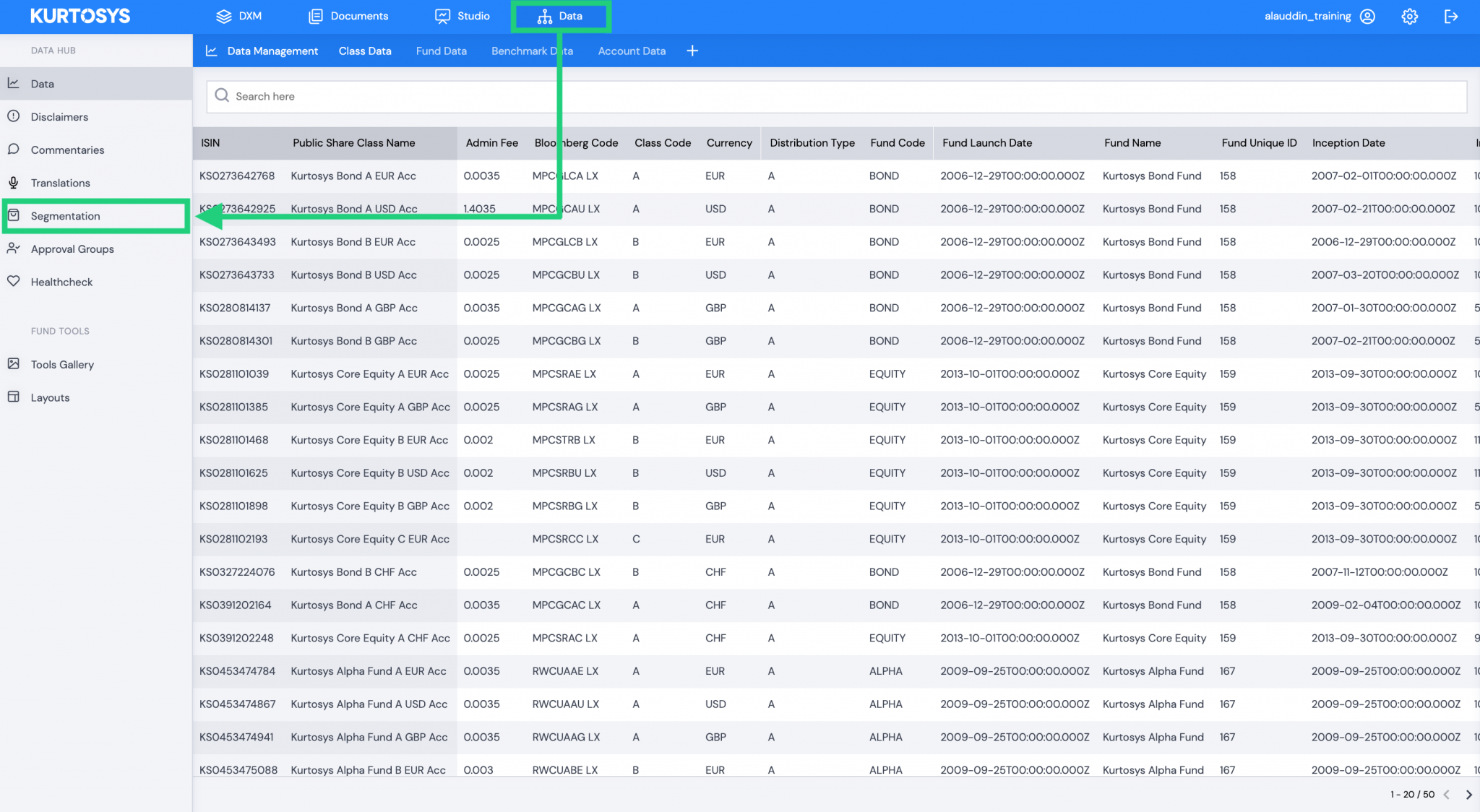This screenshot has width=1480, height=812.
Task: Add a new data tab with the plus button
Action: [692, 51]
